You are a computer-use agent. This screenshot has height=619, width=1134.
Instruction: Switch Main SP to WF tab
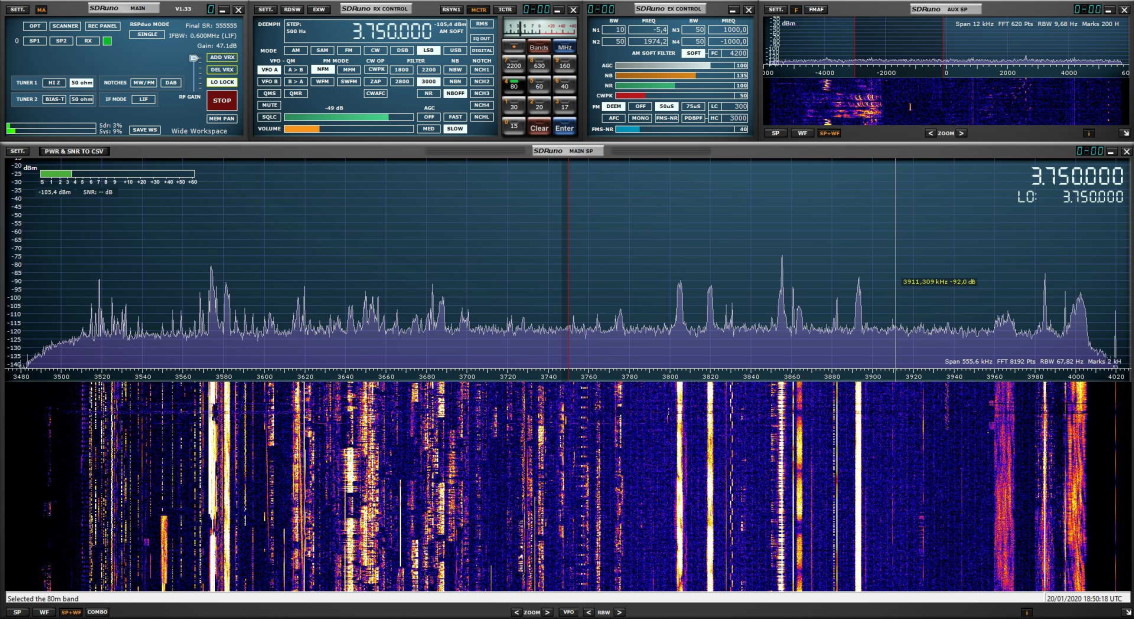tap(44, 612)
